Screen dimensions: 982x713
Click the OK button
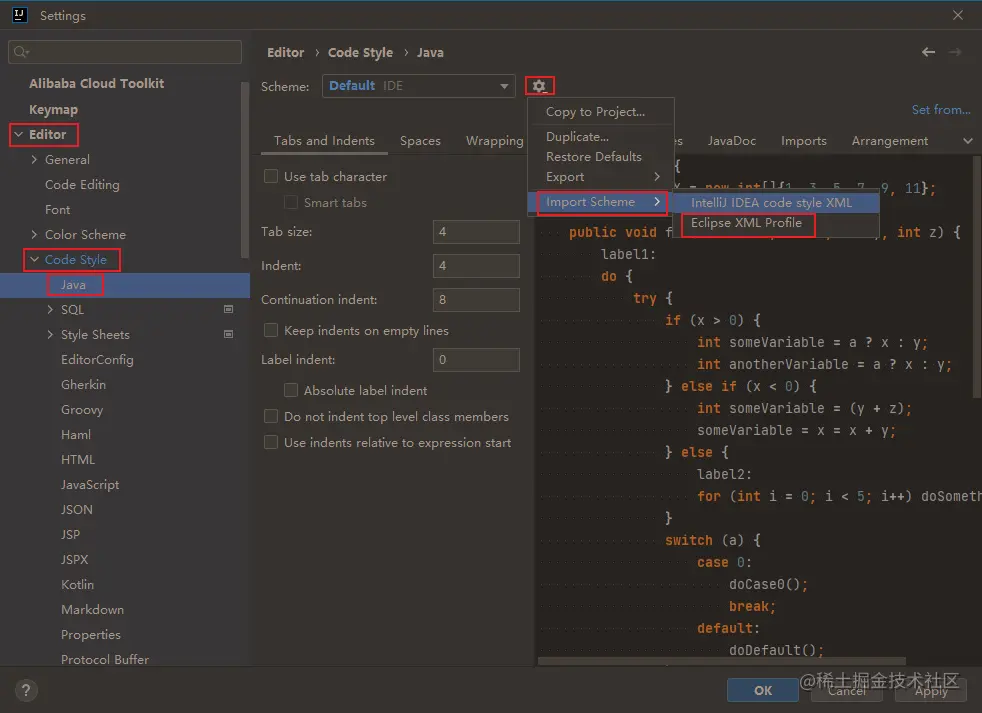(x=763, y=690)
